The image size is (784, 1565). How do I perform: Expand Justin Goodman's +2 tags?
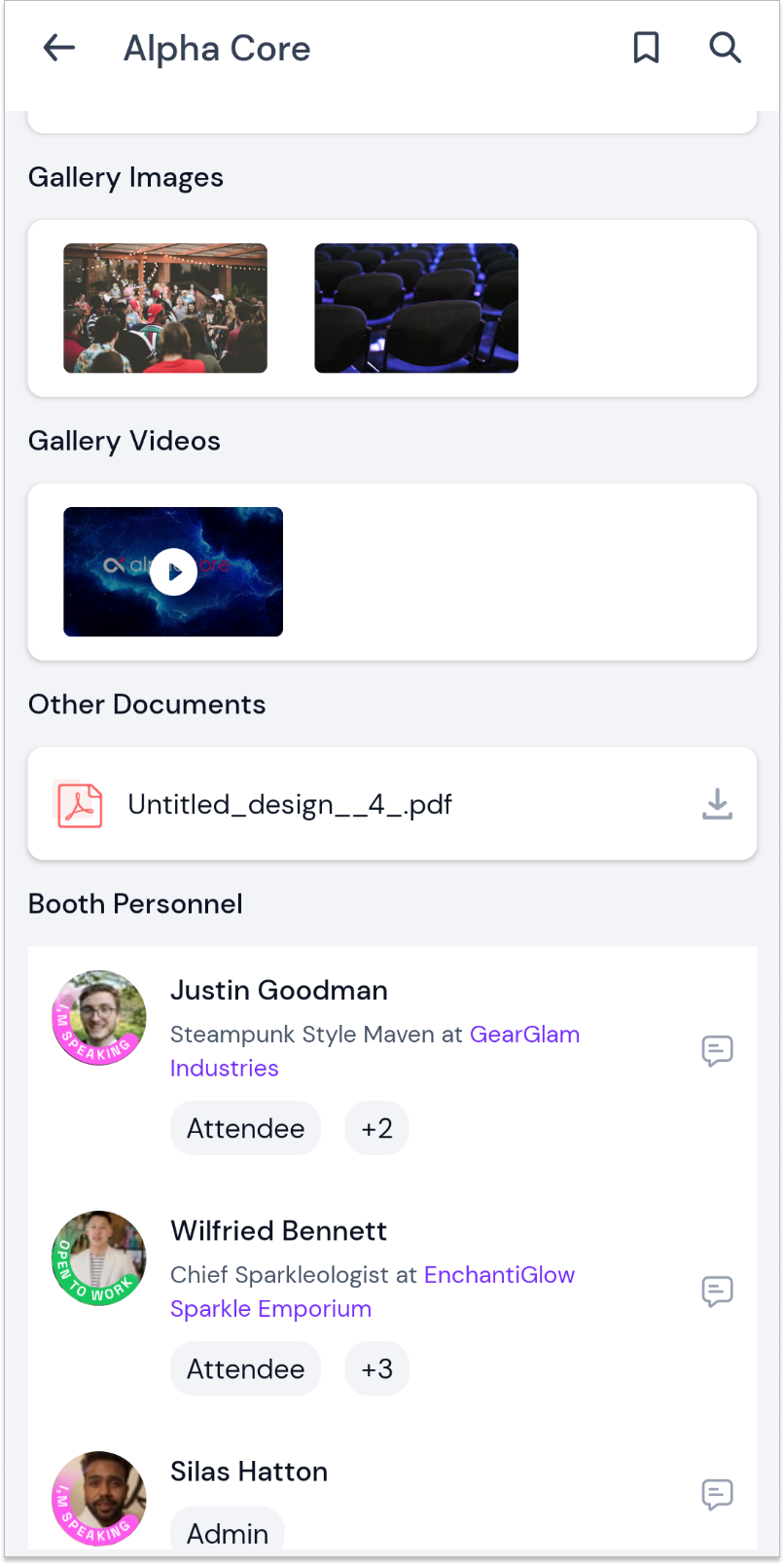[x=376, y=1128]
